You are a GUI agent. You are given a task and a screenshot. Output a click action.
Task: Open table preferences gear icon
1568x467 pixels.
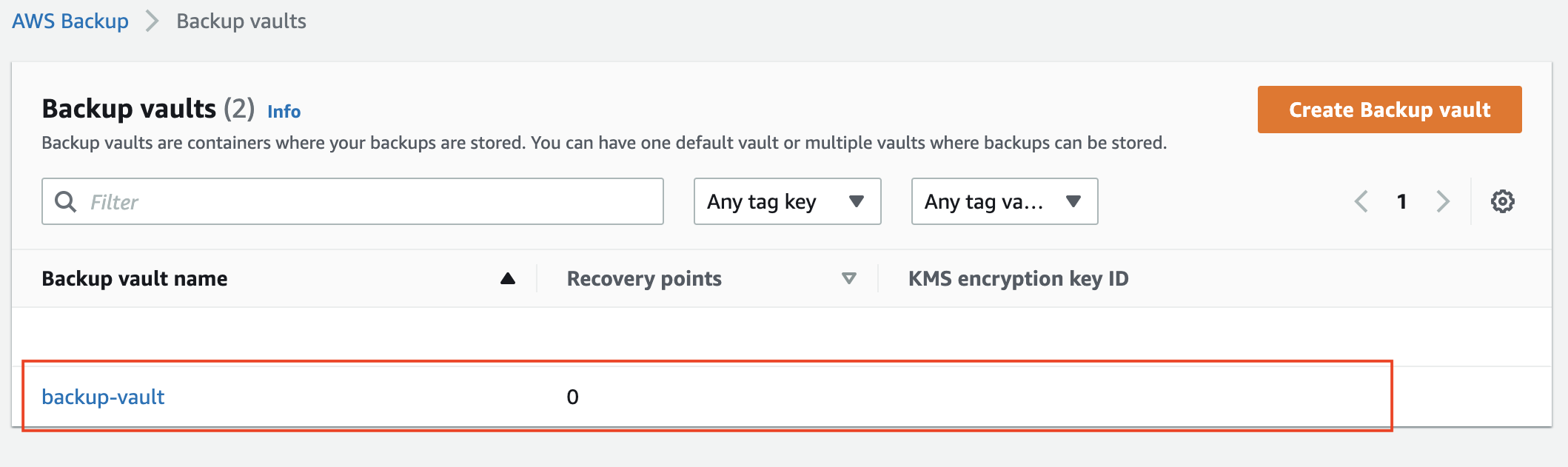tap(1502, 201)
